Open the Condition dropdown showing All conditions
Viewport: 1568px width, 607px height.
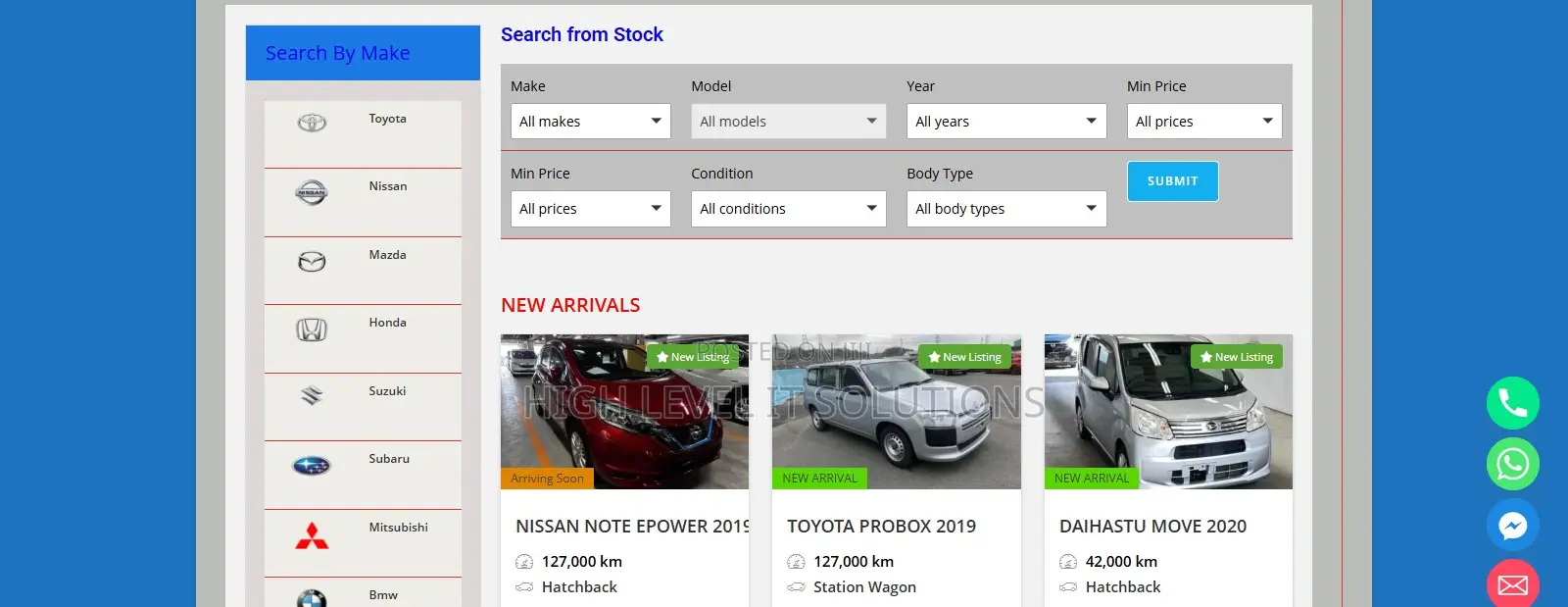point(789,209)
